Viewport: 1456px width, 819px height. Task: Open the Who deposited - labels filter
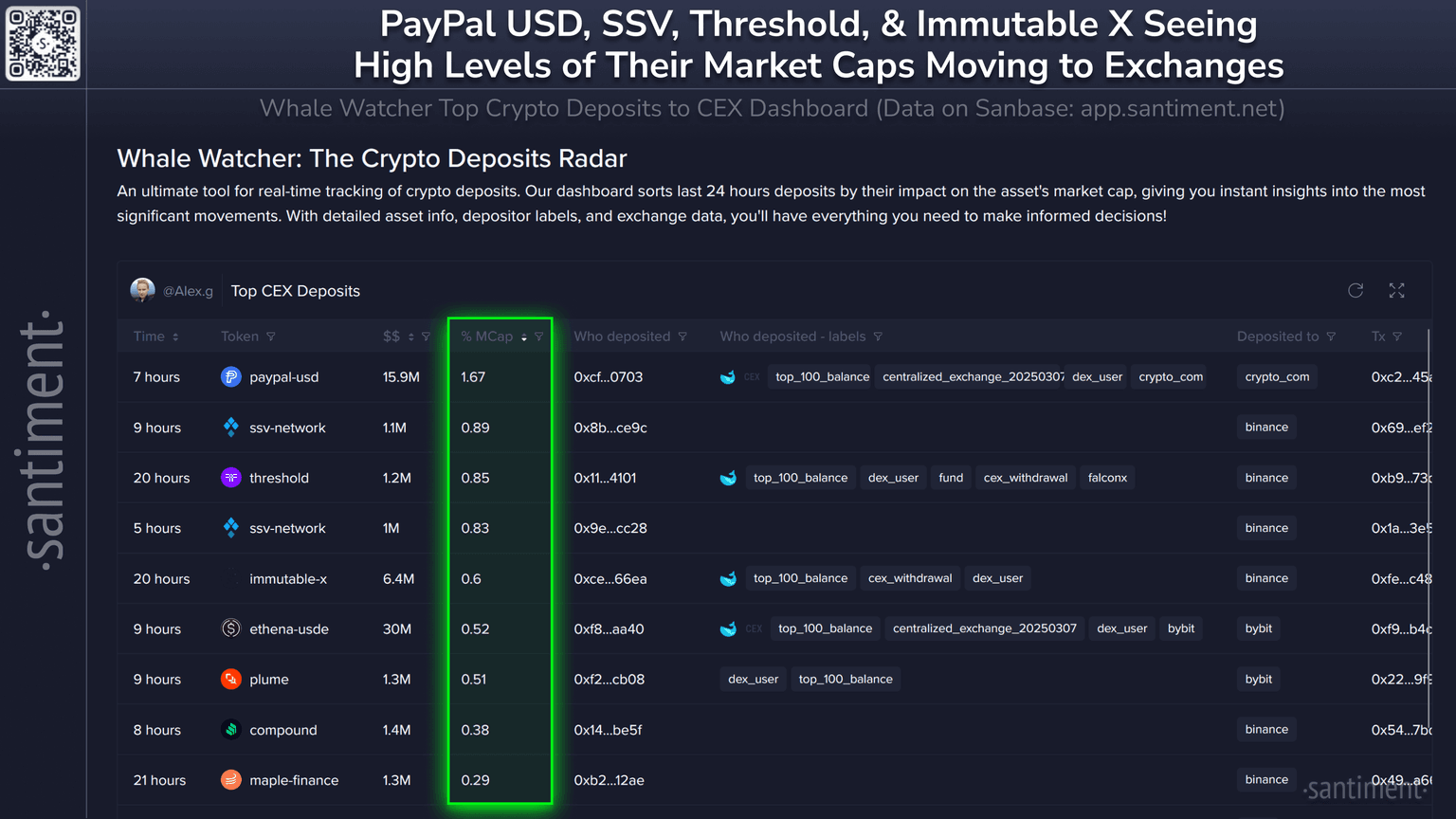878,337
